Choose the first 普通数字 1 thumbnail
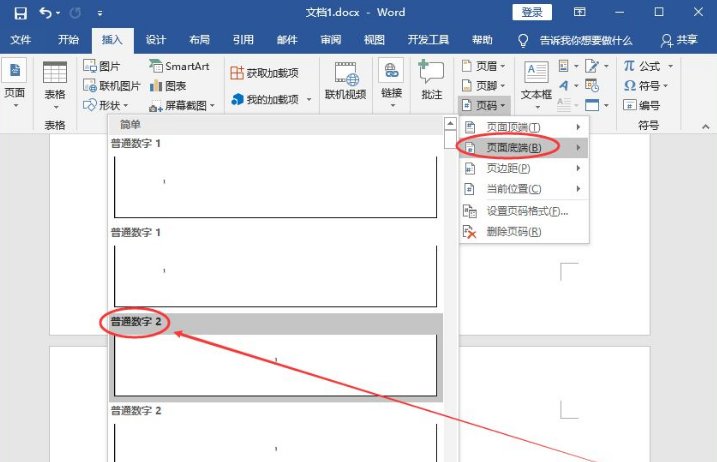 tap(275, 187)
